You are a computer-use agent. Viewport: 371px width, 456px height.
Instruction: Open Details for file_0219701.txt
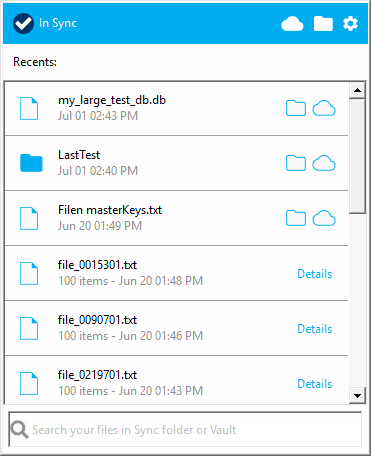click(315, 384)
